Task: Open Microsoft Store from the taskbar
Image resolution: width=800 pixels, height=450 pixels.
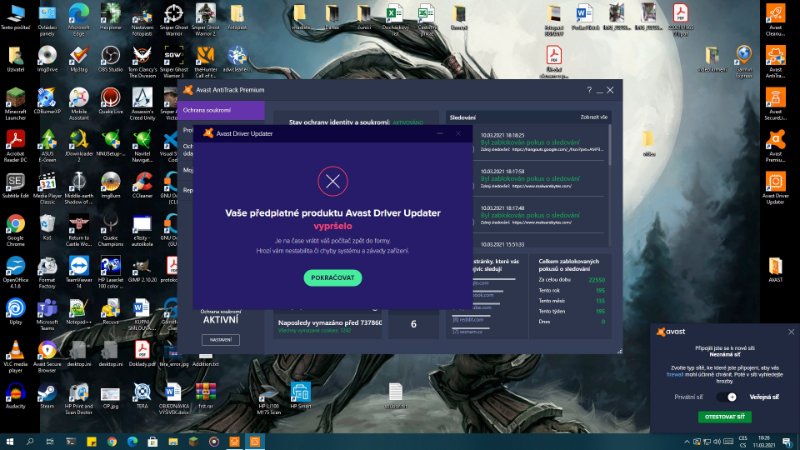Action: pos(153,441)
